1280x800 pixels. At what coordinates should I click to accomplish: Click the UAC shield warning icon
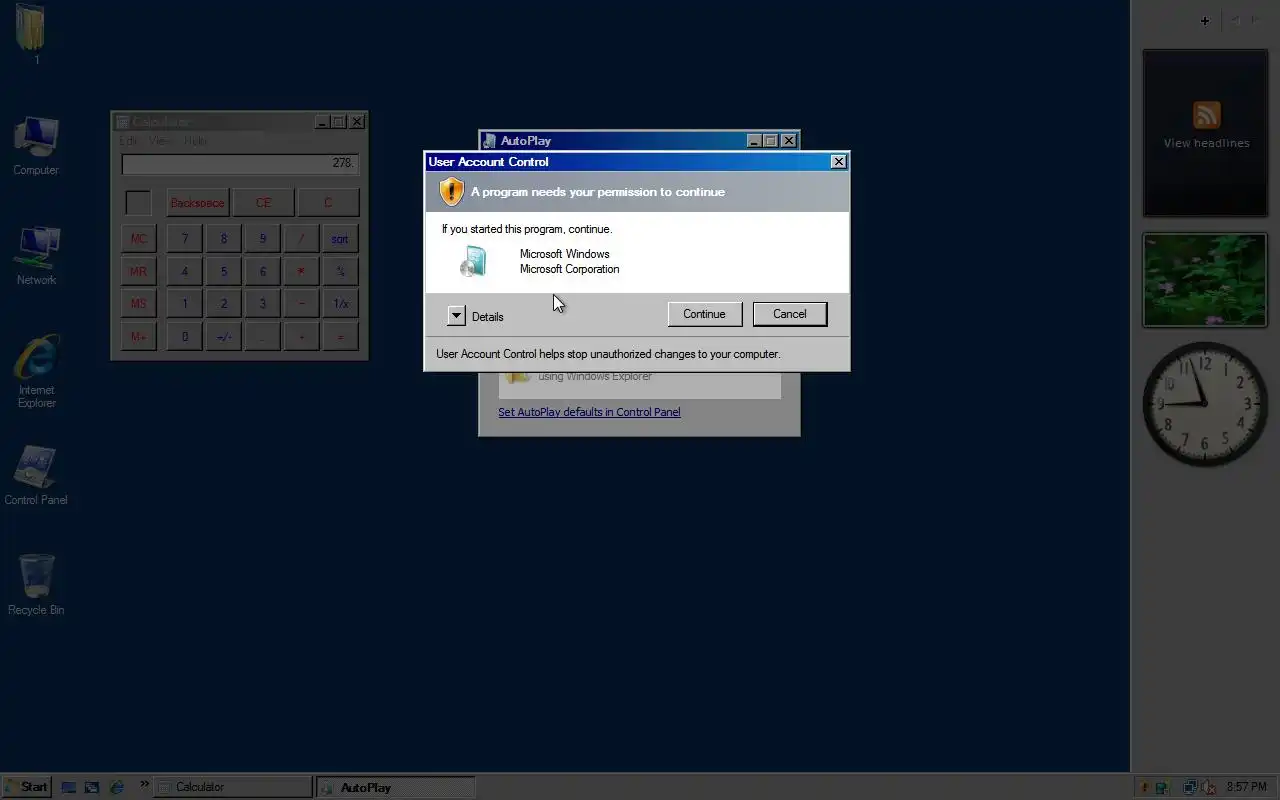(x=452, y=191)
